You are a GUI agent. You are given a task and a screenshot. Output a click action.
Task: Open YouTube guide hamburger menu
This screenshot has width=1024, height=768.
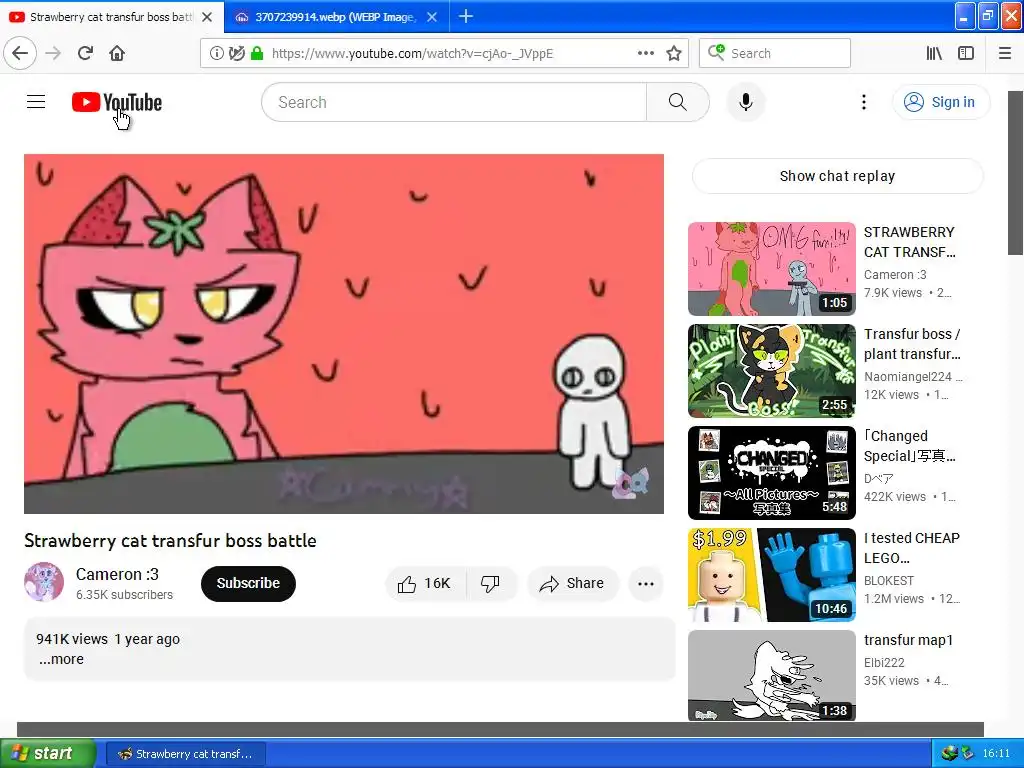click(x=36, y=102)
